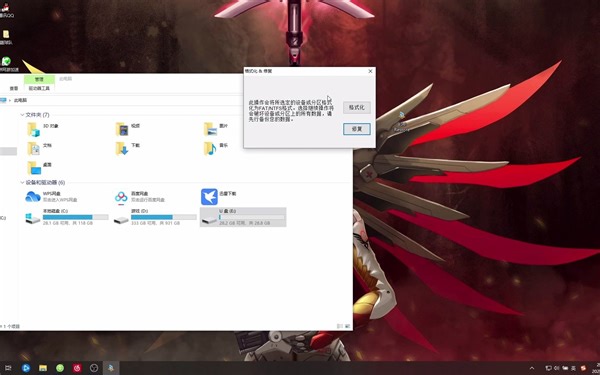Open the green round taskbar app
This screenshot has height=375, width=600.
point(60,368)
